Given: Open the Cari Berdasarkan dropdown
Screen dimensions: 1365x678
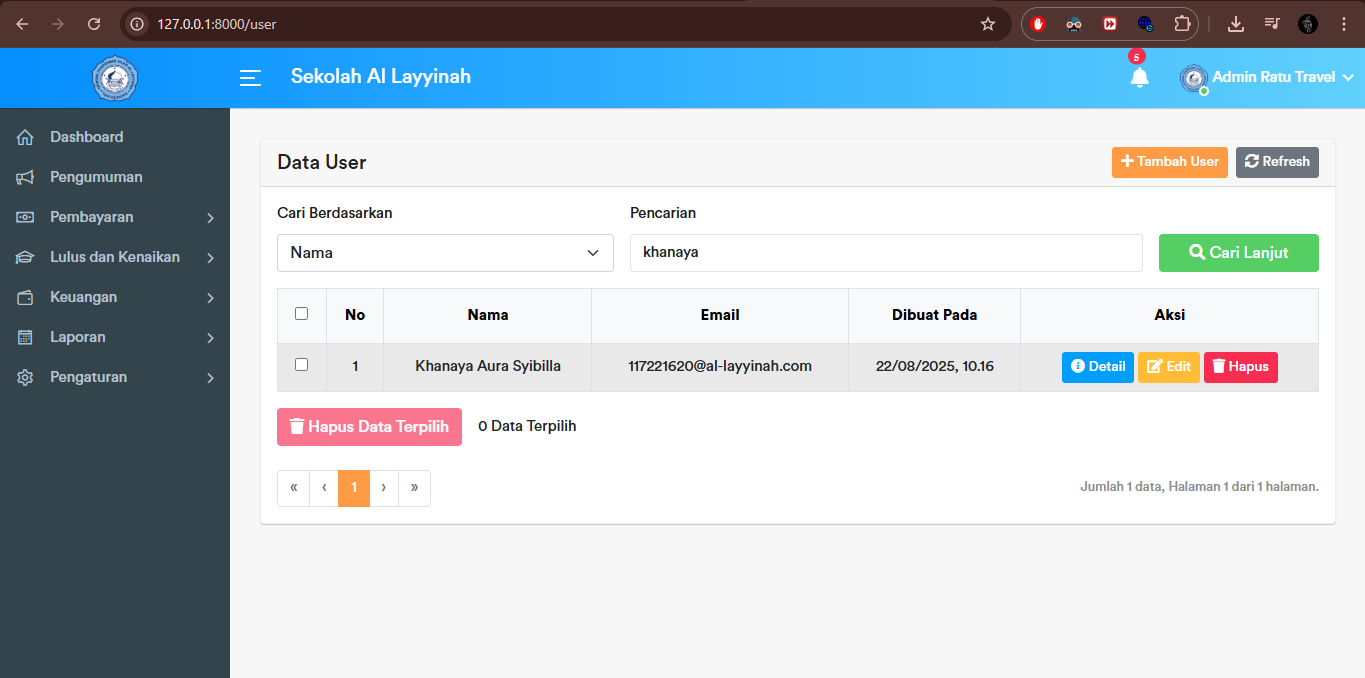Looking at the screenshot, I should (x=445, y=253).
